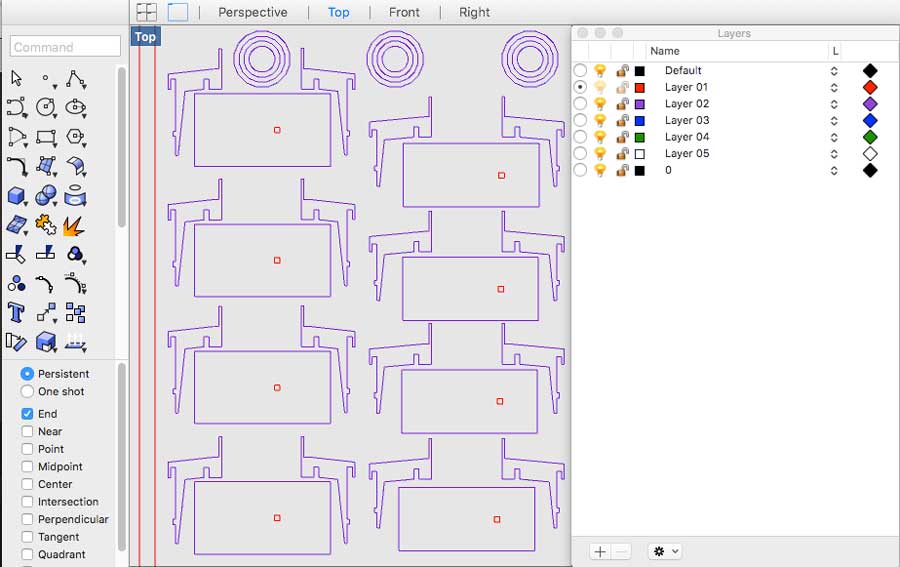Open the Top viewport label menu
This screenshot has width=900, height=567.
145,37
